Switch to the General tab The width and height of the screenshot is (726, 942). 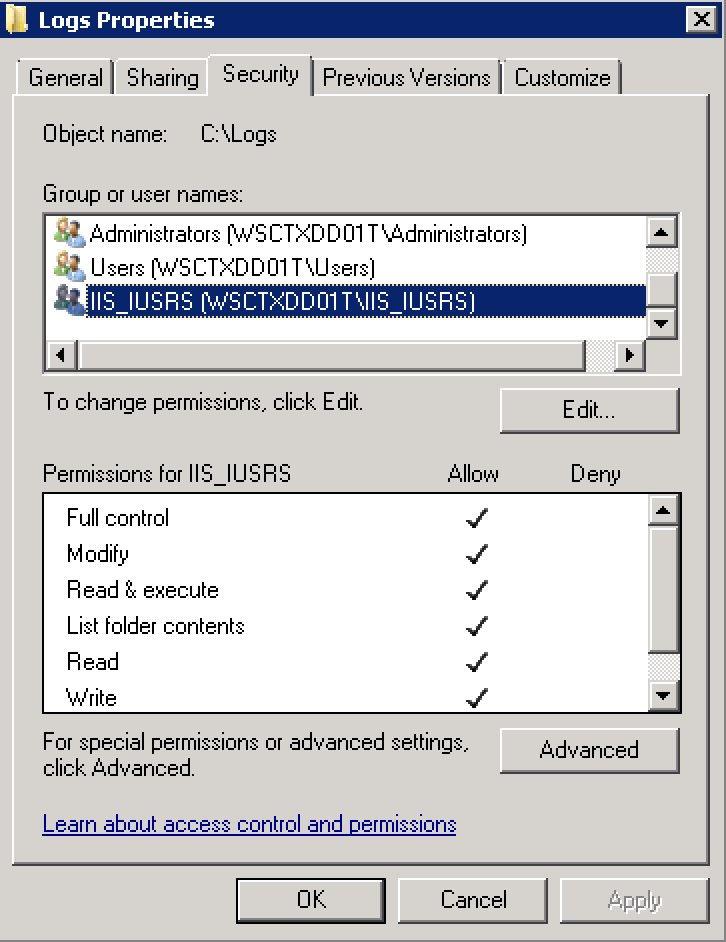[65, 78]
